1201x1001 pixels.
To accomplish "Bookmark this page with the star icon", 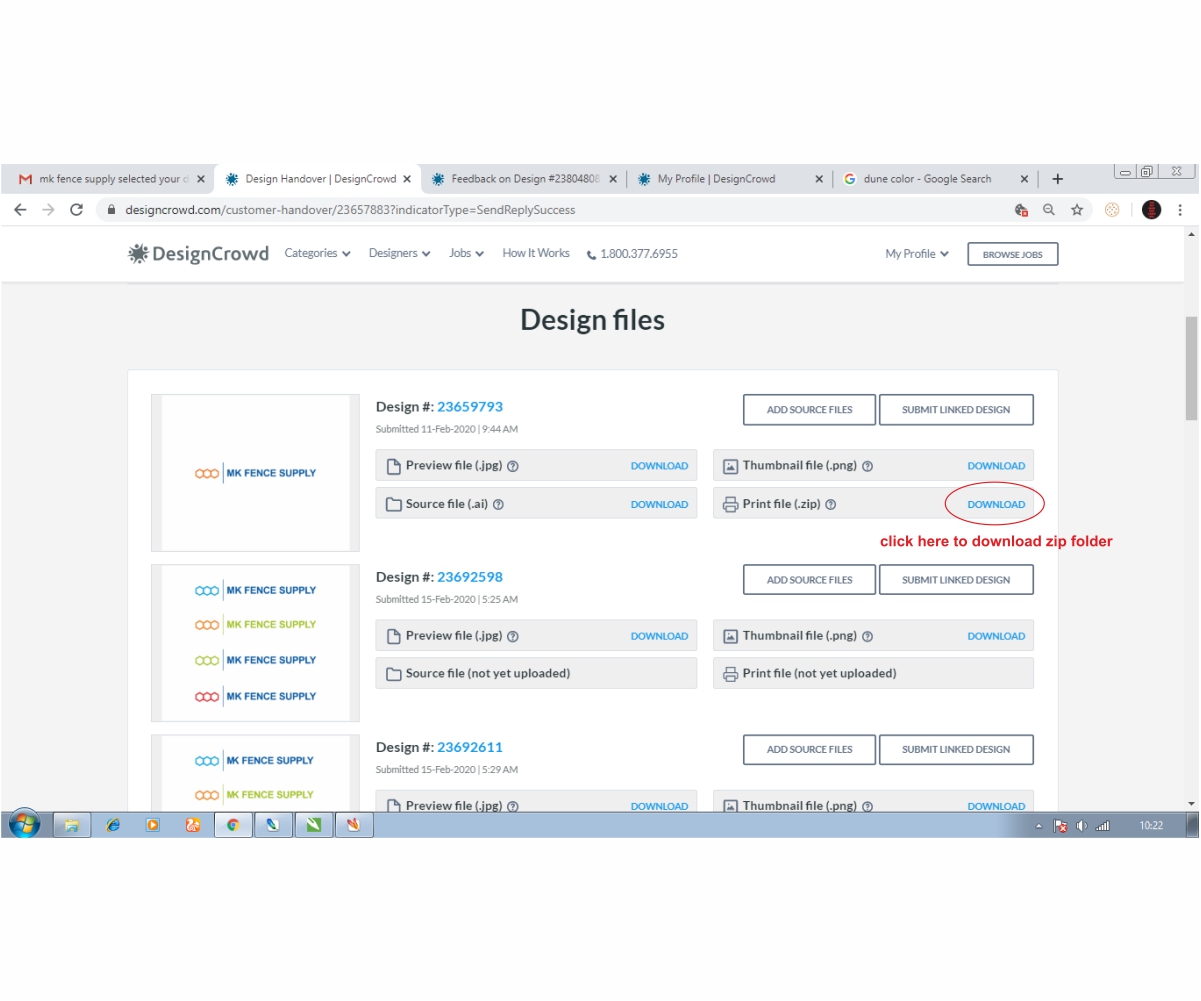I will tap(1077, 210).
